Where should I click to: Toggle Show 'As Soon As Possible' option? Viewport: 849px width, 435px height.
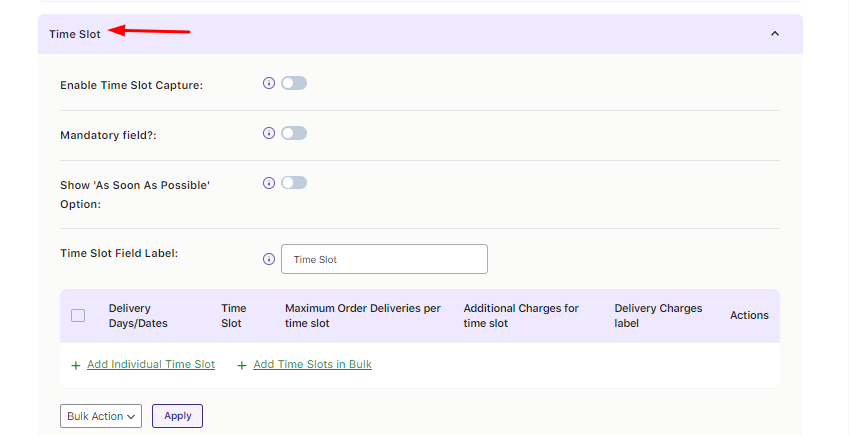click(x=294, y=183)
